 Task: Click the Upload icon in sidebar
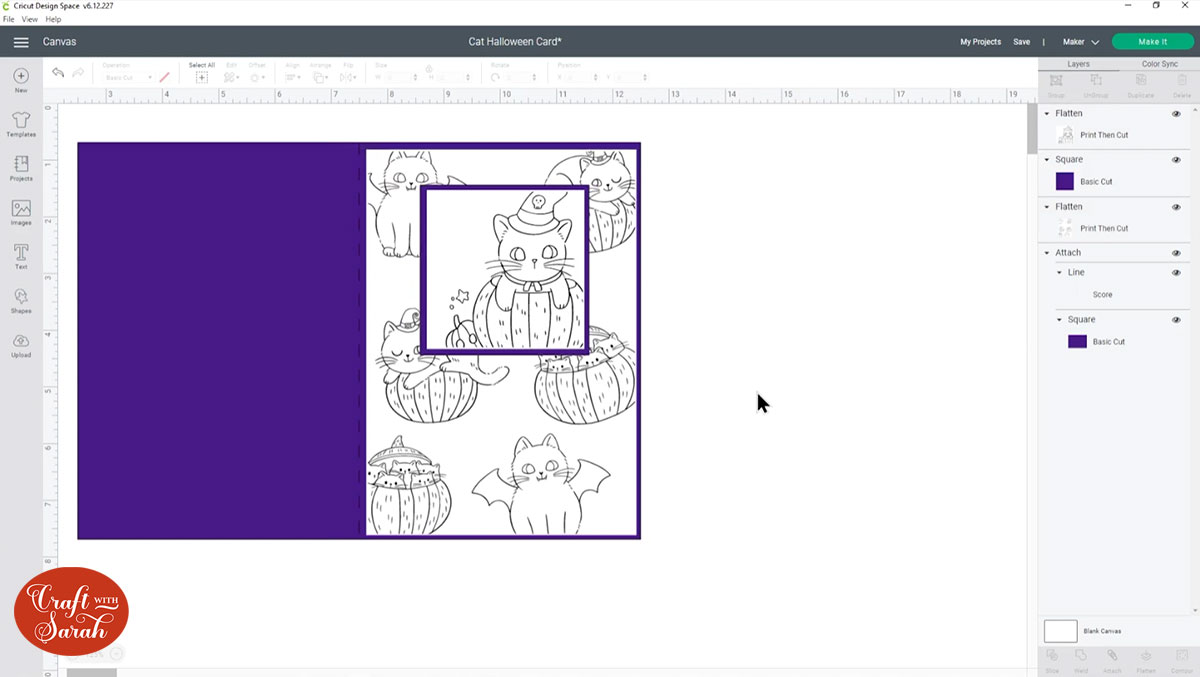point(21,344)
